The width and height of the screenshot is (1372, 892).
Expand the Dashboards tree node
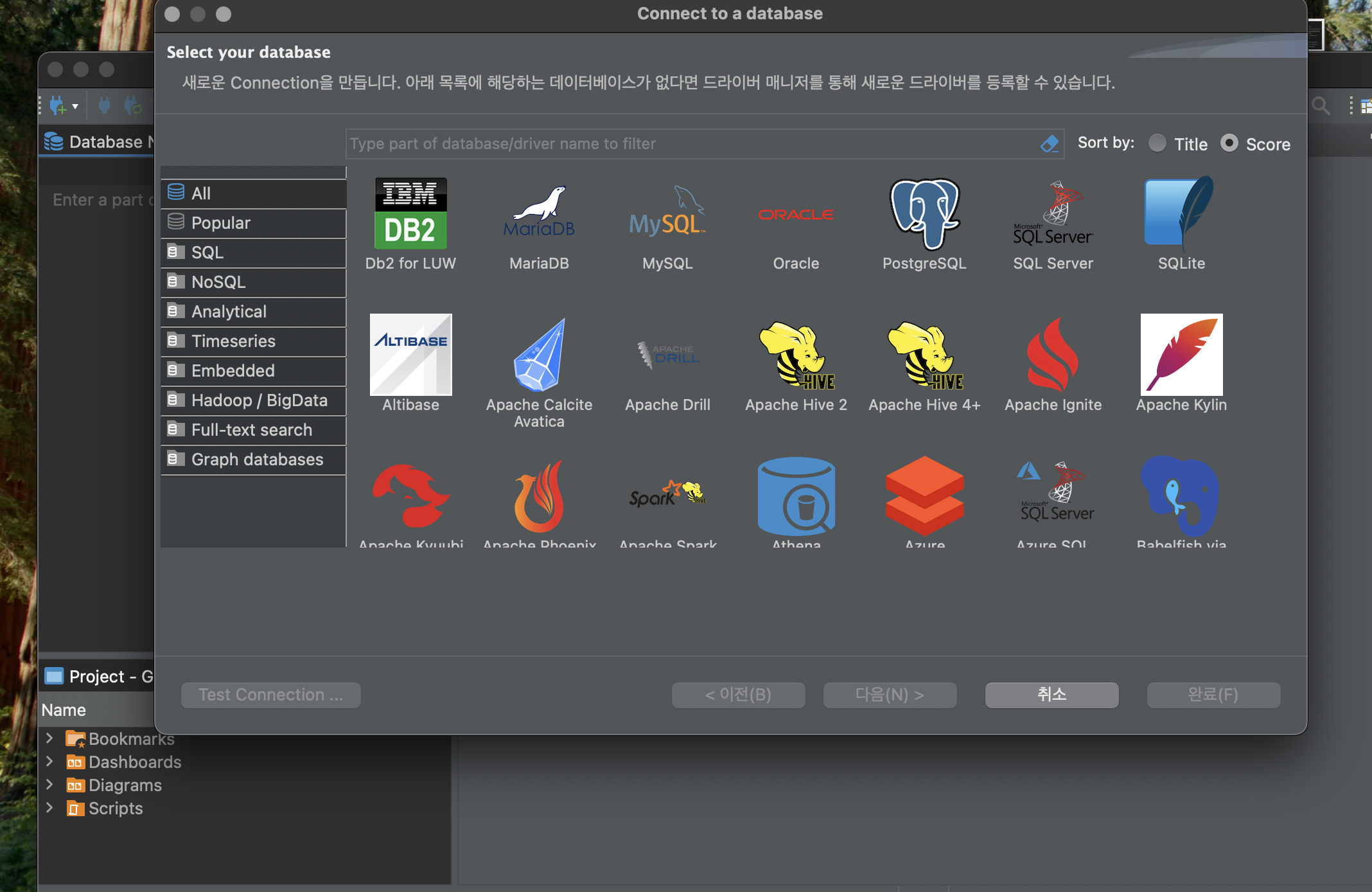(x=49, y=762)
